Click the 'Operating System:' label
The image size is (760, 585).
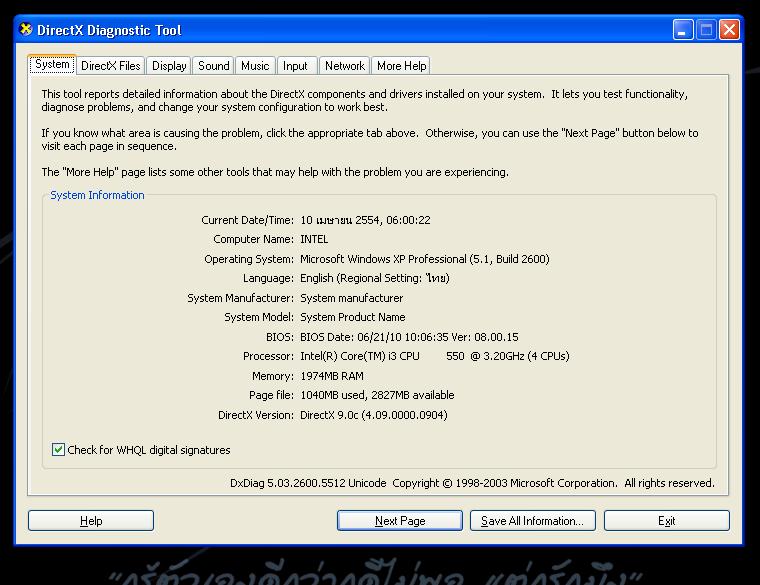pyautogui.click(x=249, y=259)
